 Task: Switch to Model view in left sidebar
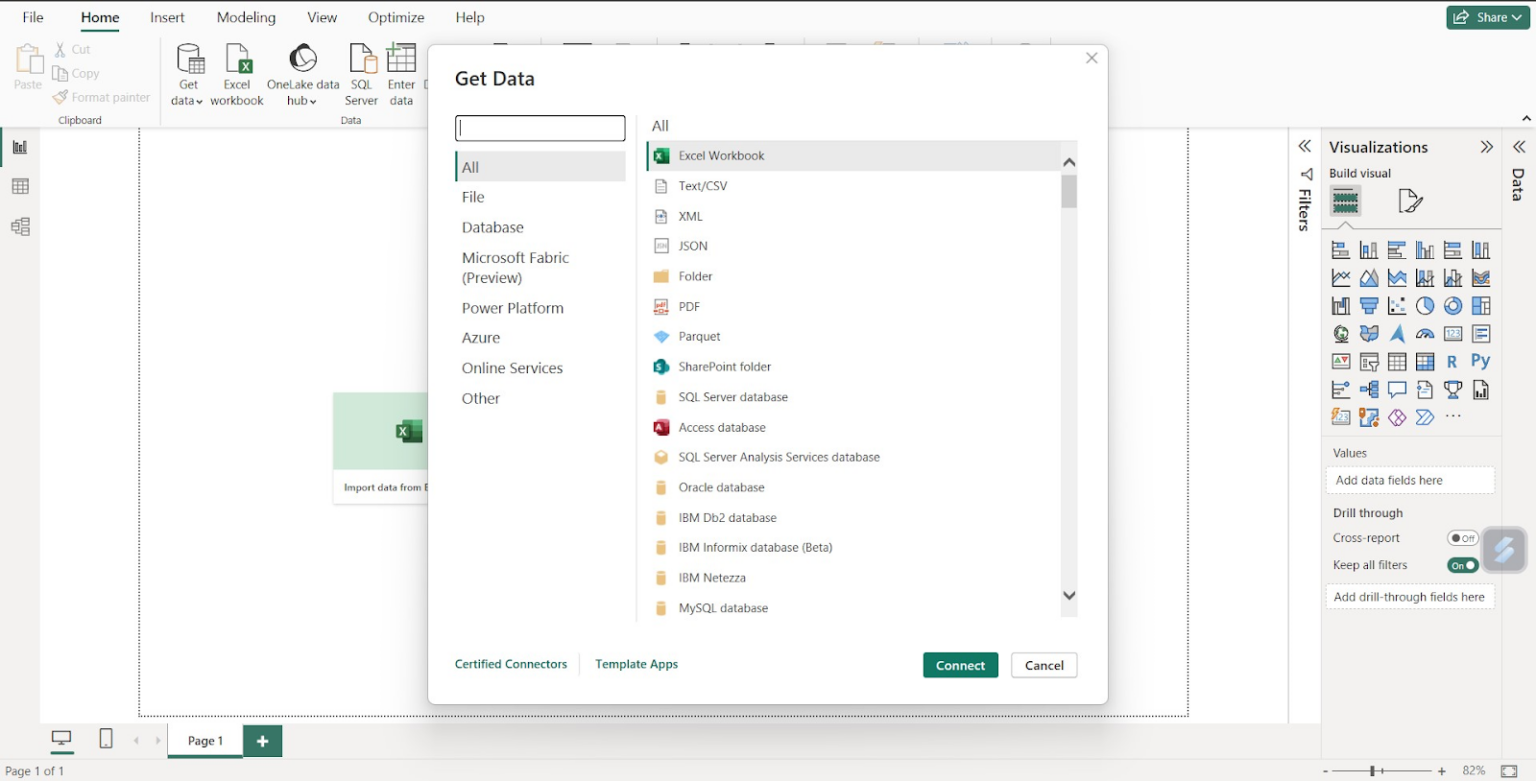(x=19, y=226)
